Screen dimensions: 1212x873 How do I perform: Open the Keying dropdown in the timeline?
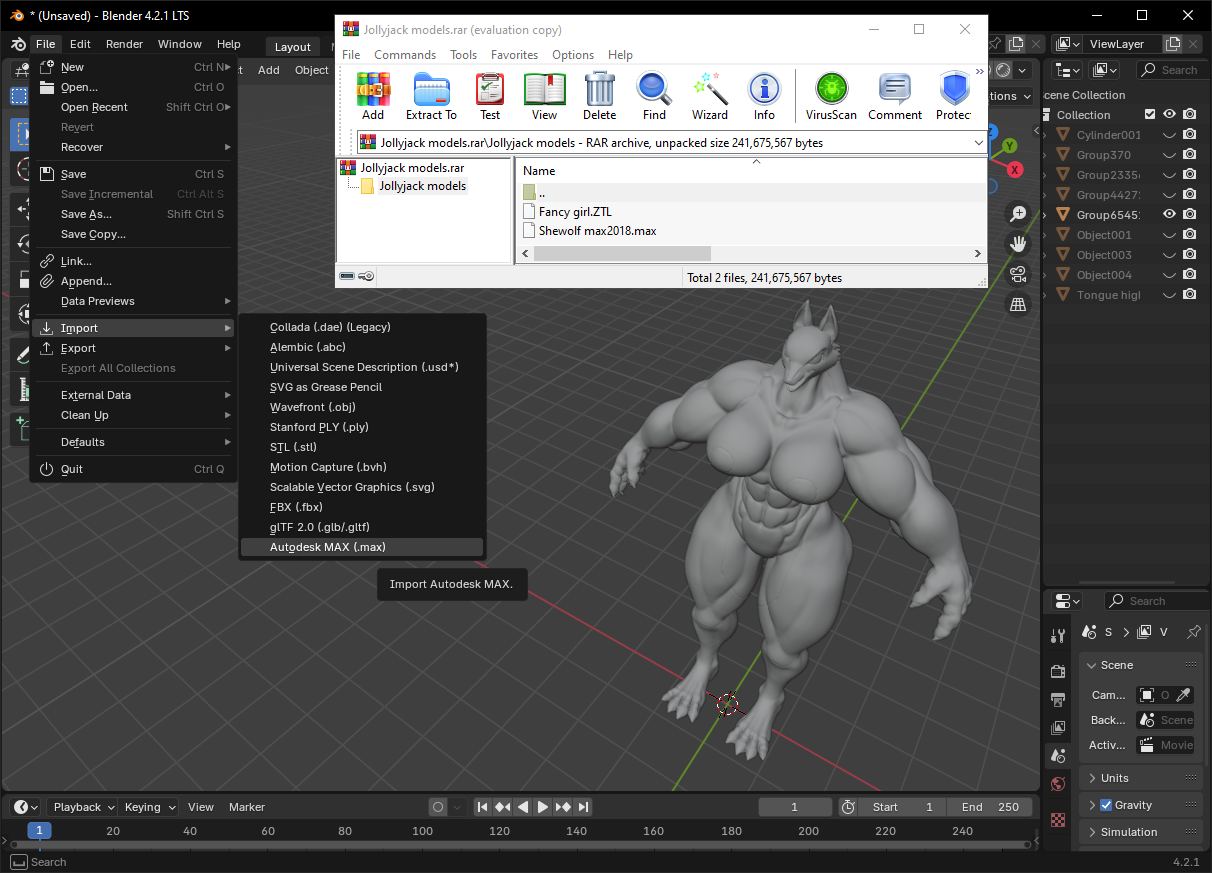coord(150,807)
